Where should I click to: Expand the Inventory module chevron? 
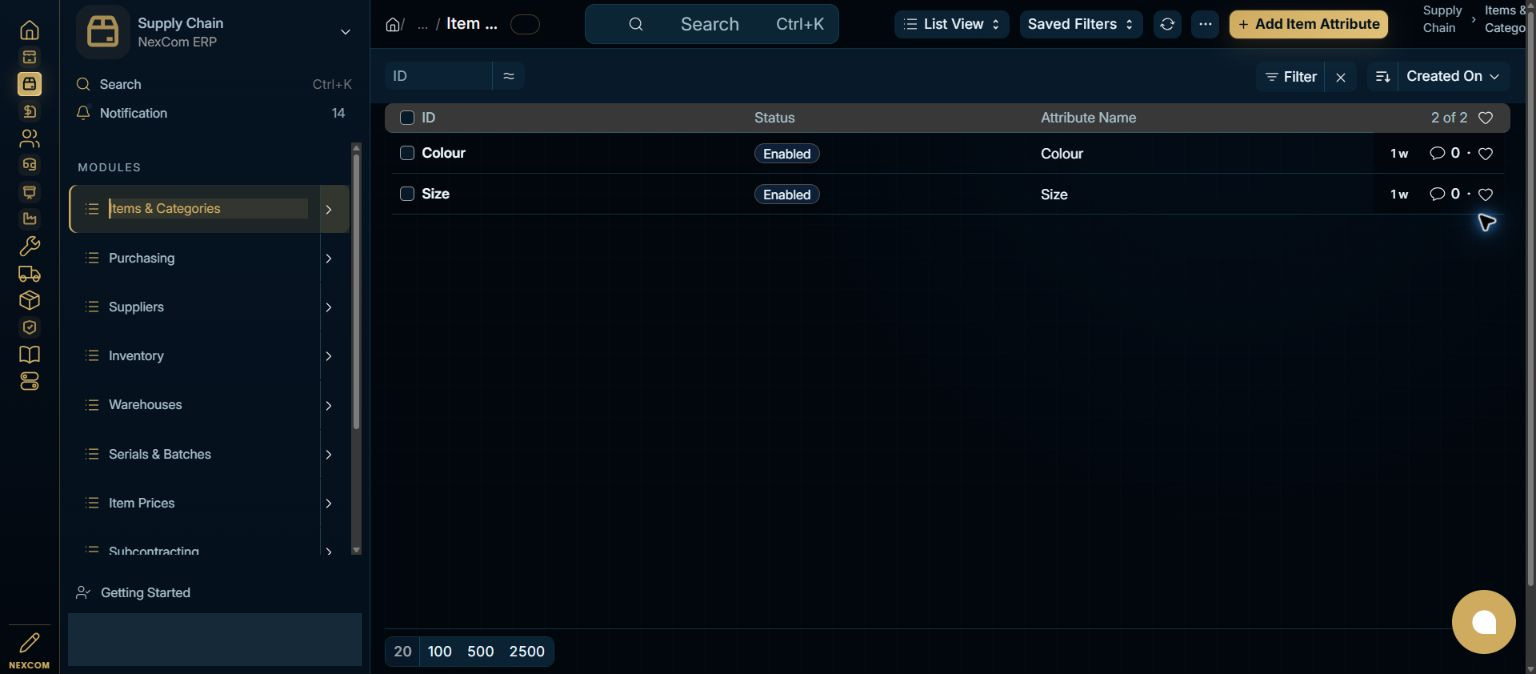(328, 357)
